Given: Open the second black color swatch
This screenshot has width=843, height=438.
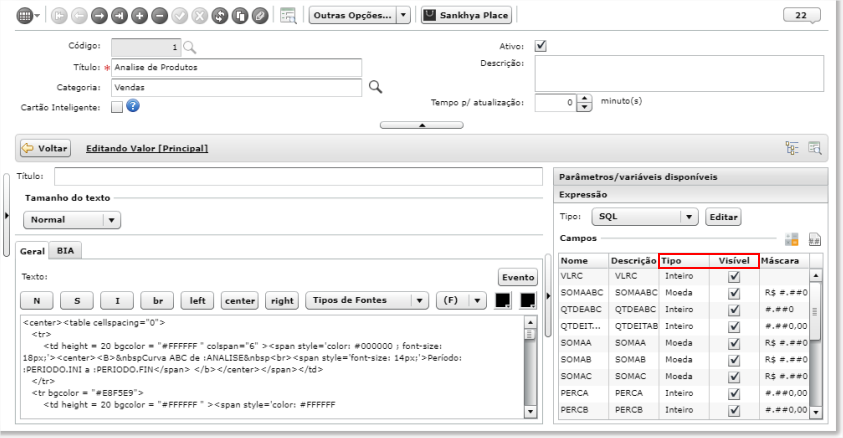Looking at the screenshot, I should click(528, 300).
